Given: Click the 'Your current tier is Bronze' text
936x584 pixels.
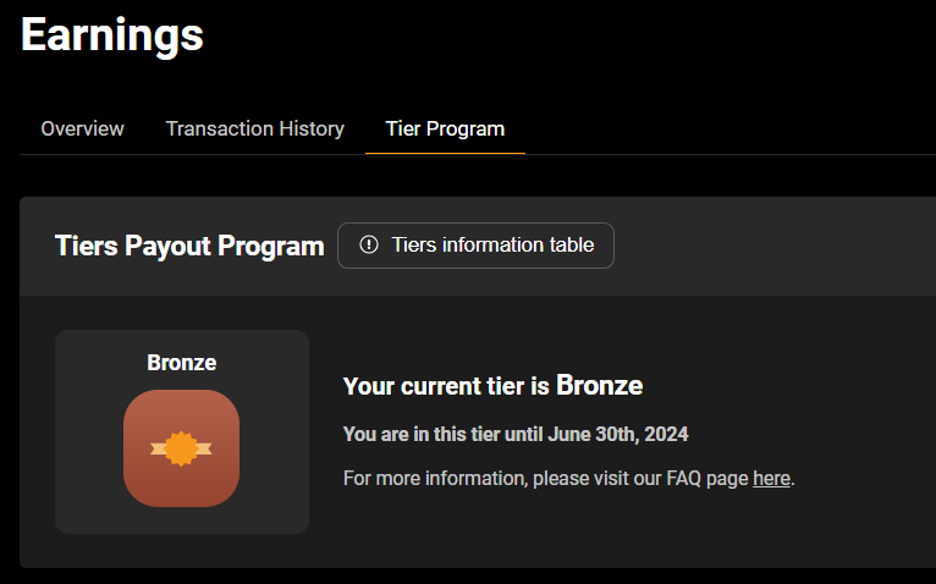Looking at the screenshot, I should [x=492, y=386].
